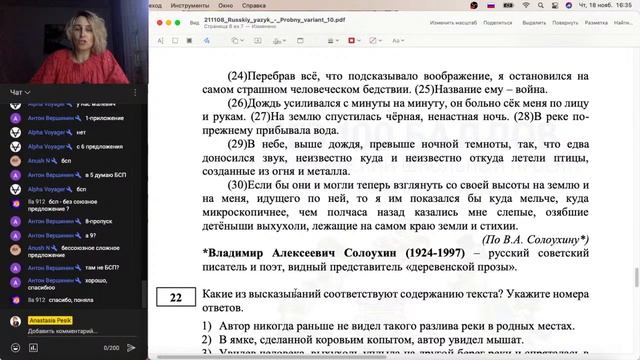
Task: Choose the Rectangular Selection tool
Action: point(175,40)
